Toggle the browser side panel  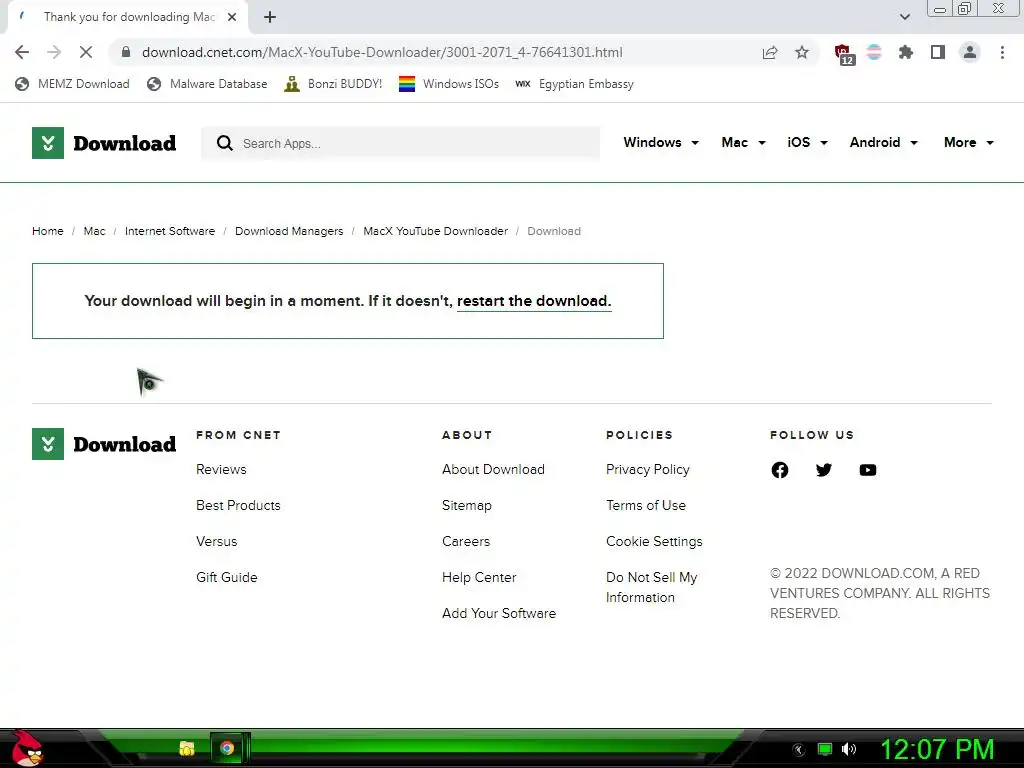pyautogui.click(x=938, y=52)
